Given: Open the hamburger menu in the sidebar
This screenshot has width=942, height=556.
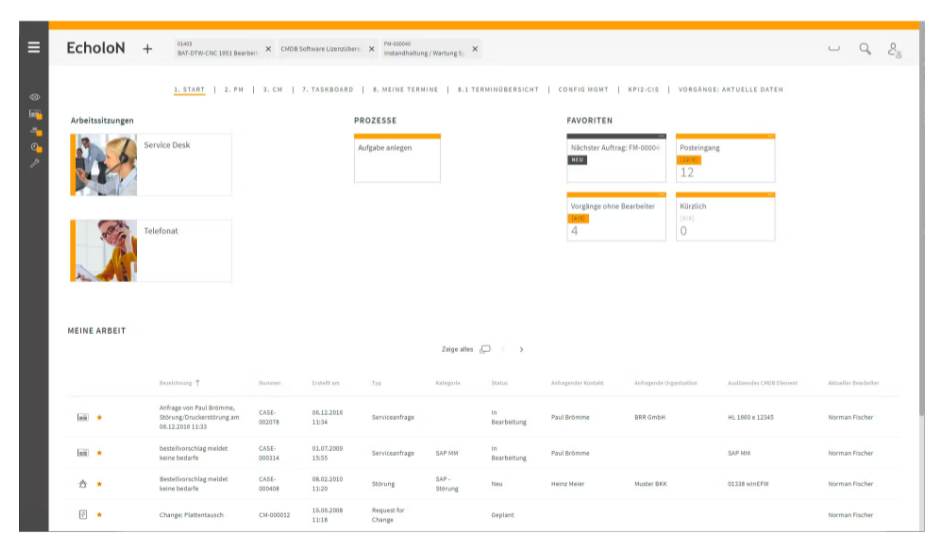Looking at the screenshot, I should 34,47.
